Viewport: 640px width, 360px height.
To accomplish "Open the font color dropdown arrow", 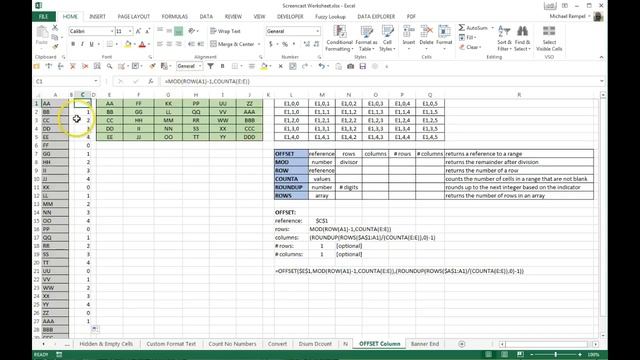I will (149, 44).
